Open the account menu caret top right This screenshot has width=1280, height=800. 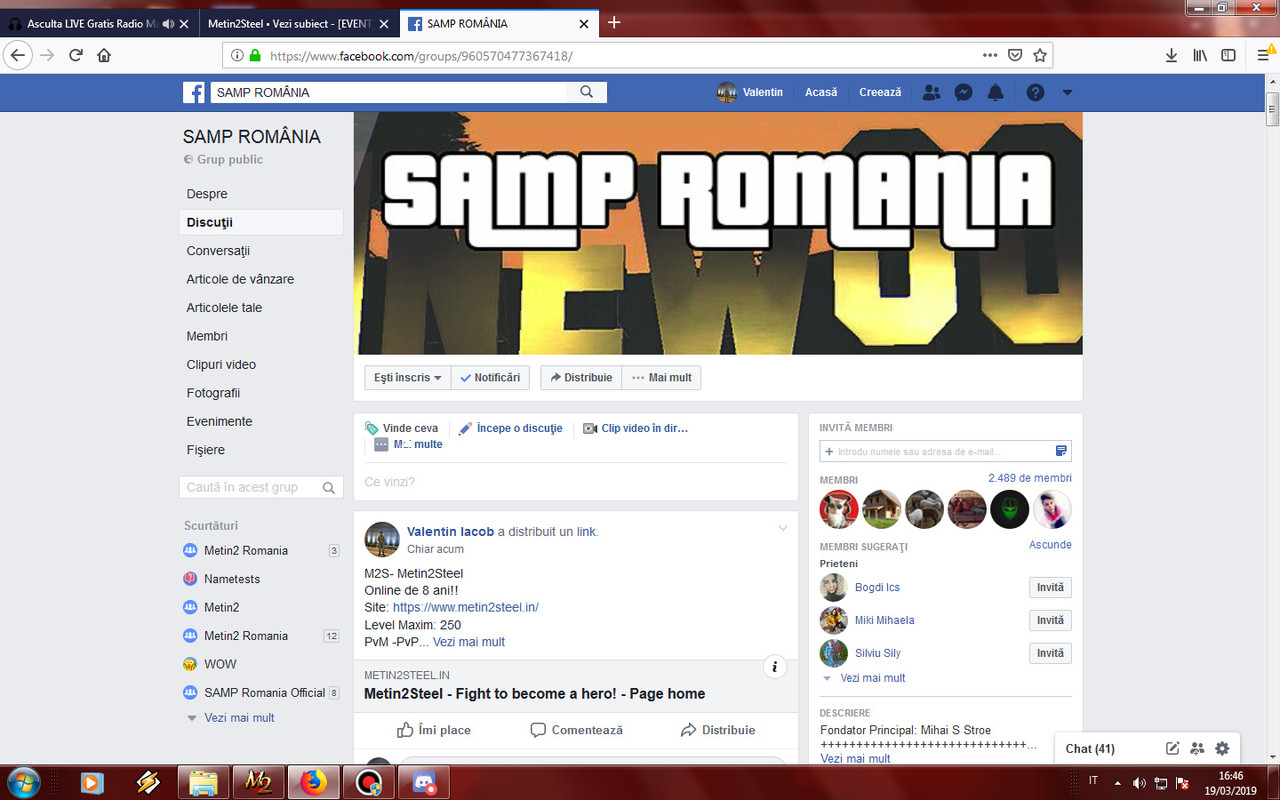click(1066, 92)
